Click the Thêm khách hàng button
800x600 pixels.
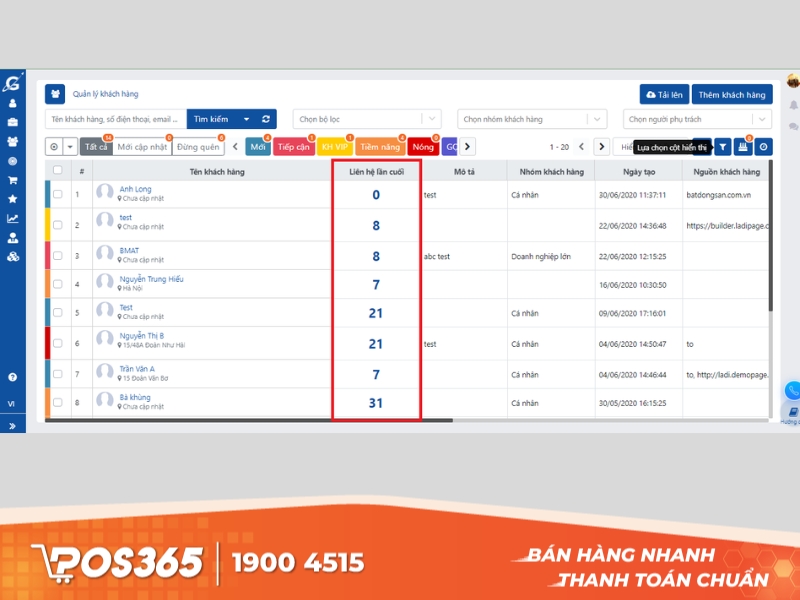pyautogui.click(x=732, y=95)
